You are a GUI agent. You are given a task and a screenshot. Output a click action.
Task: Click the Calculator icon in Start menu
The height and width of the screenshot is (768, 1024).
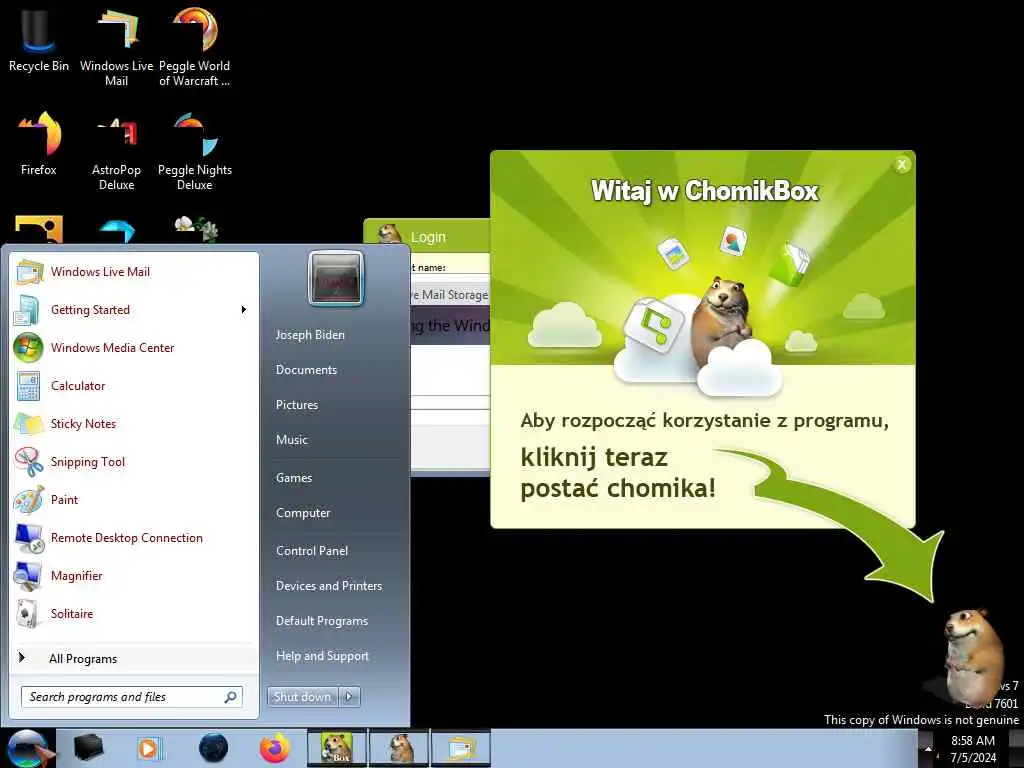[x=28, y=385]
